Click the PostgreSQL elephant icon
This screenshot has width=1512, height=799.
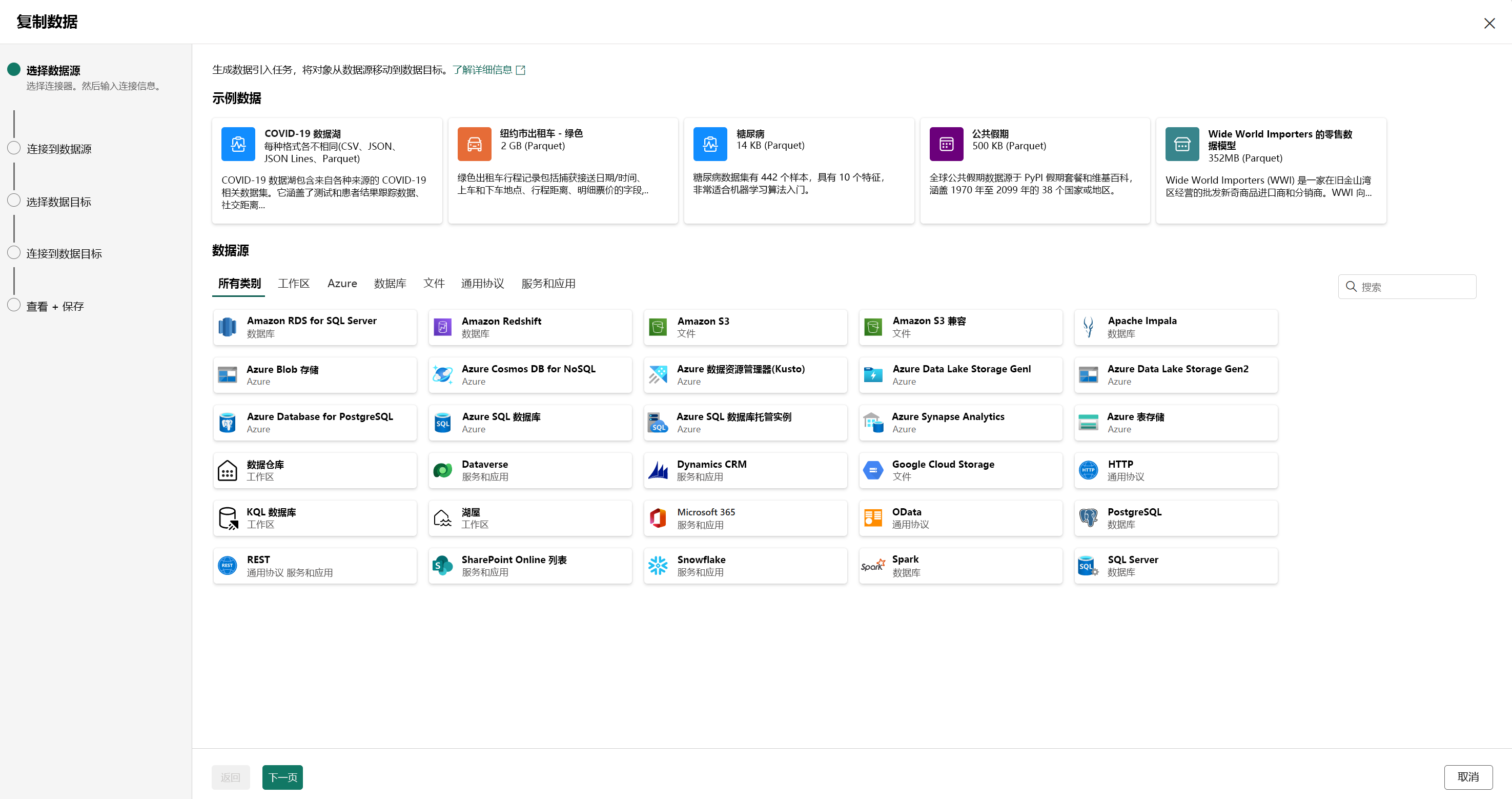click(x=1088, y=518)
